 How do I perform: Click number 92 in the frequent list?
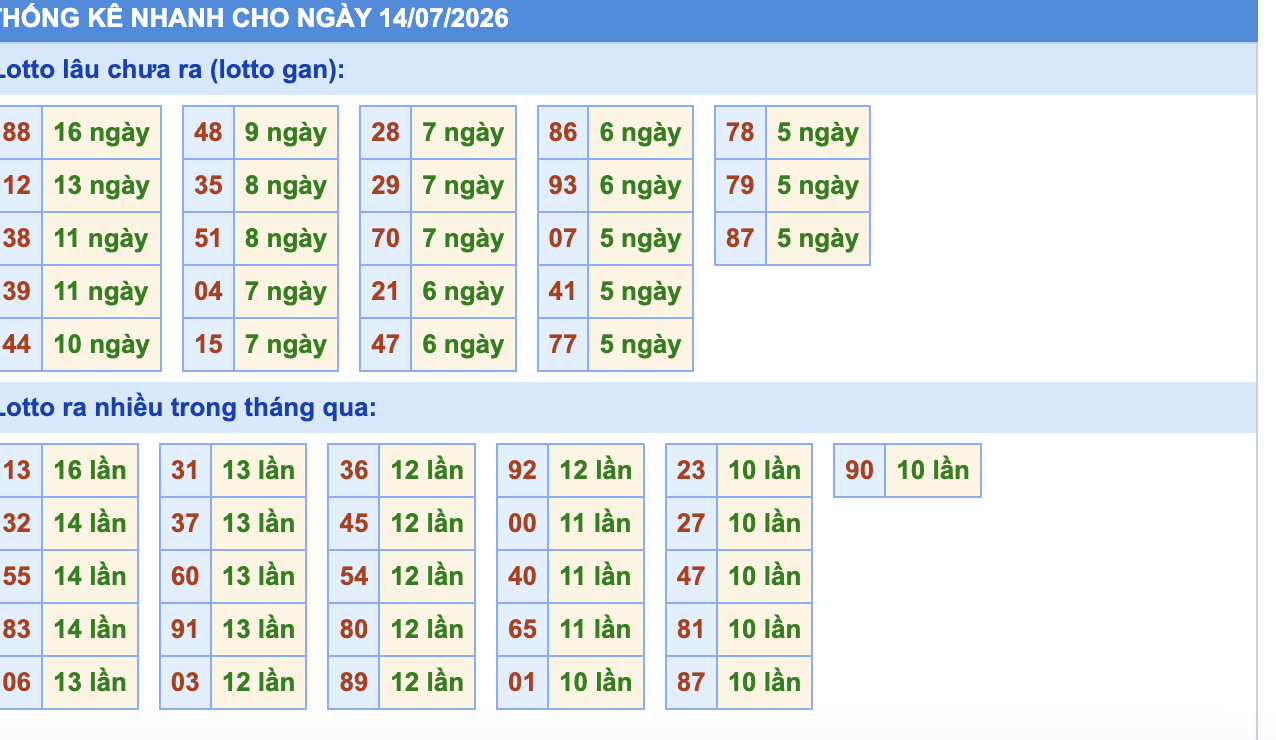[522, 470]
